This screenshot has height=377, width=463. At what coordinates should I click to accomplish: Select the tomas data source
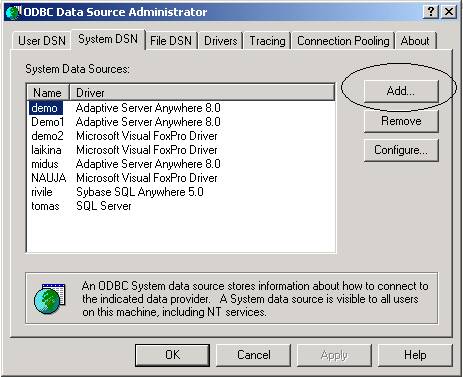point(45,206)
